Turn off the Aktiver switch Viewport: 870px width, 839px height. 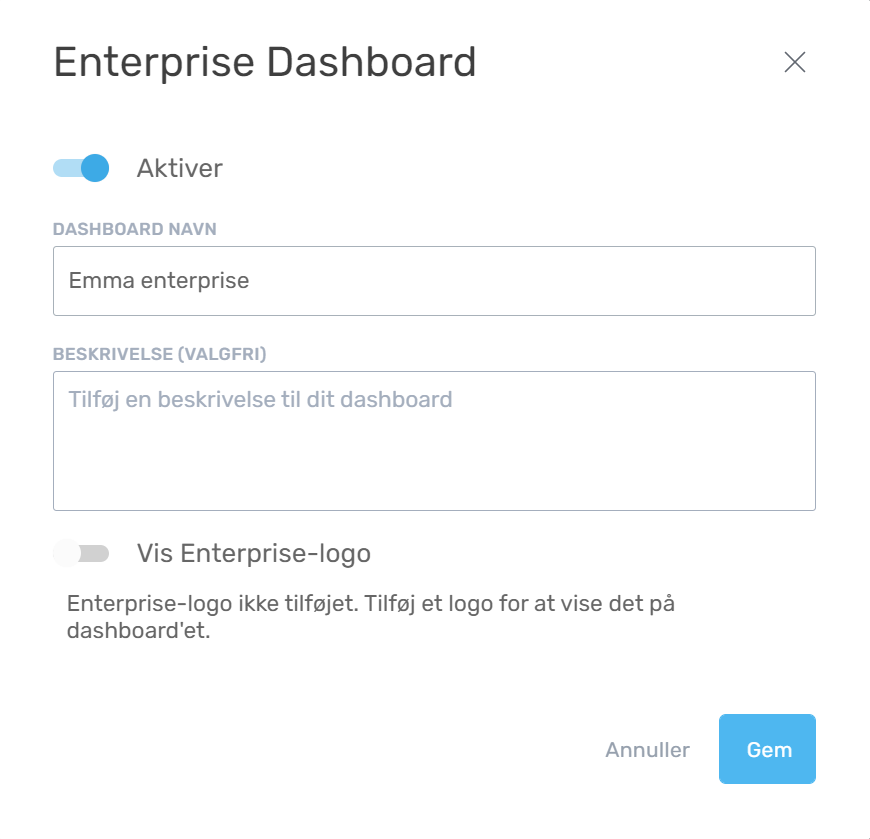coord(81,168)
